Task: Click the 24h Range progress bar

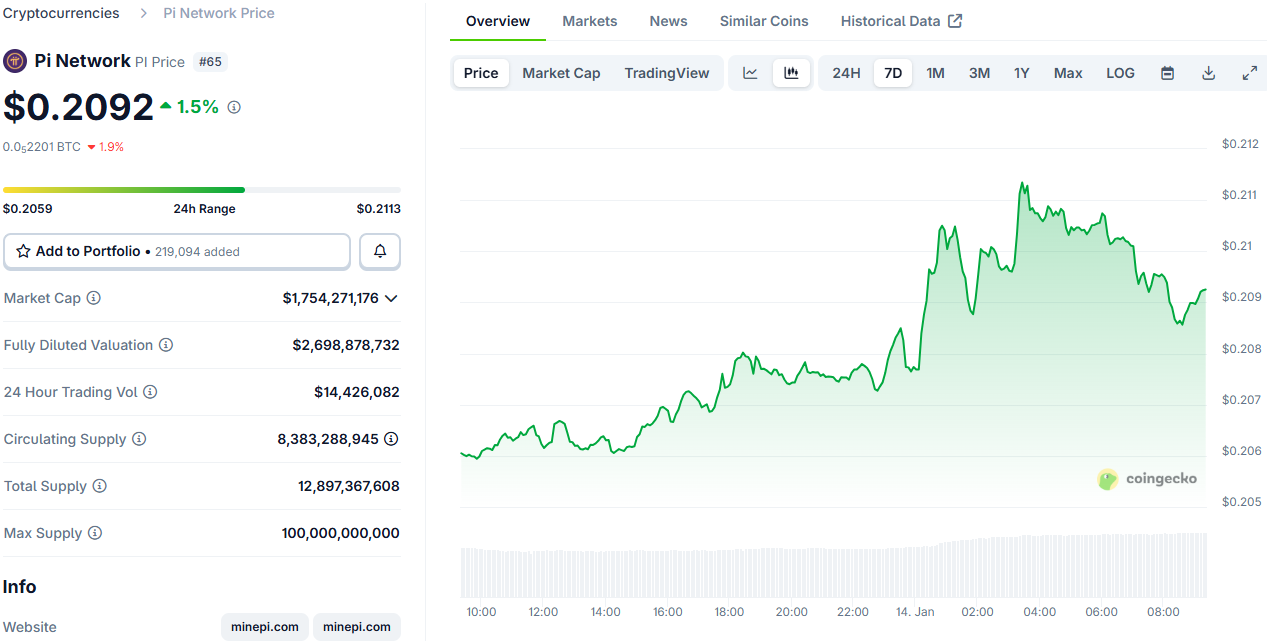Action: (x=200, y=189)
